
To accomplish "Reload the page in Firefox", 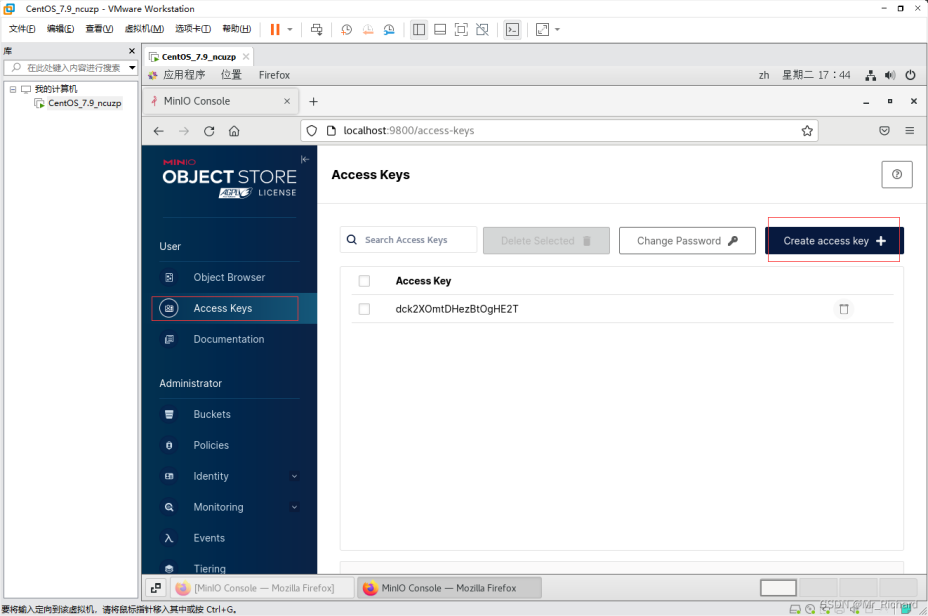I will coord(209,131).
